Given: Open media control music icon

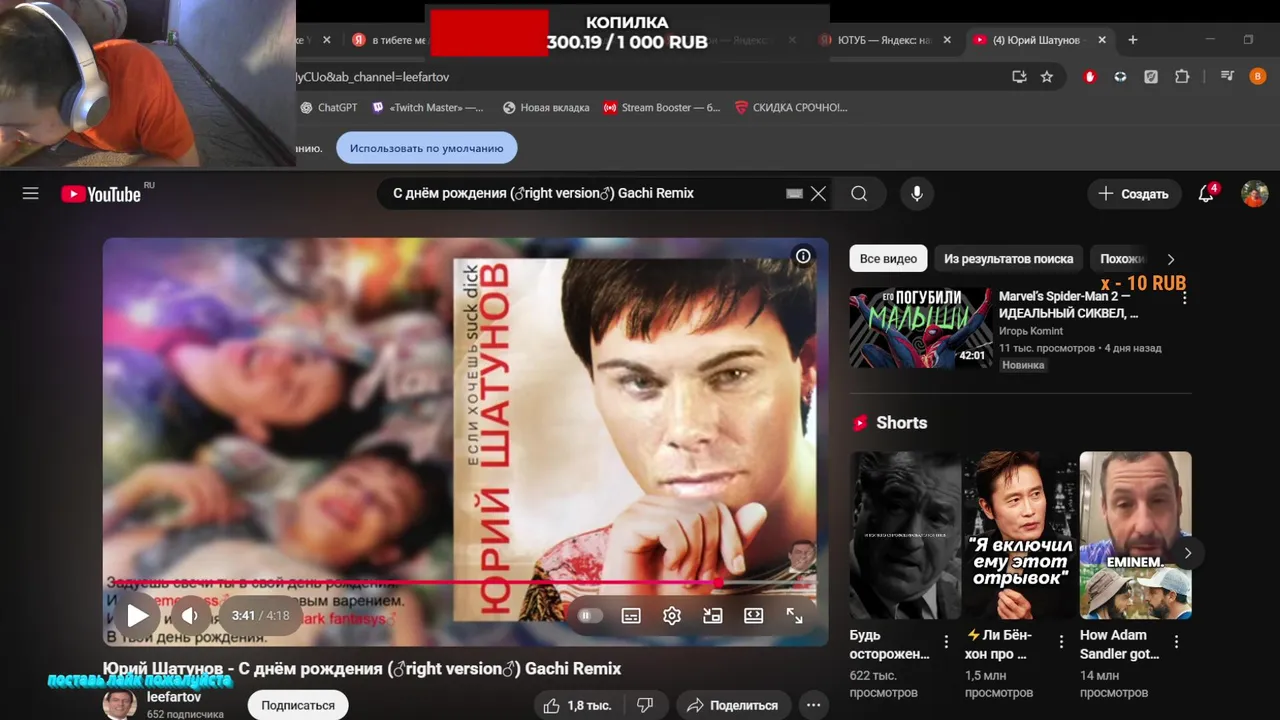Looking at the screenshot, I should point(1227,77).
